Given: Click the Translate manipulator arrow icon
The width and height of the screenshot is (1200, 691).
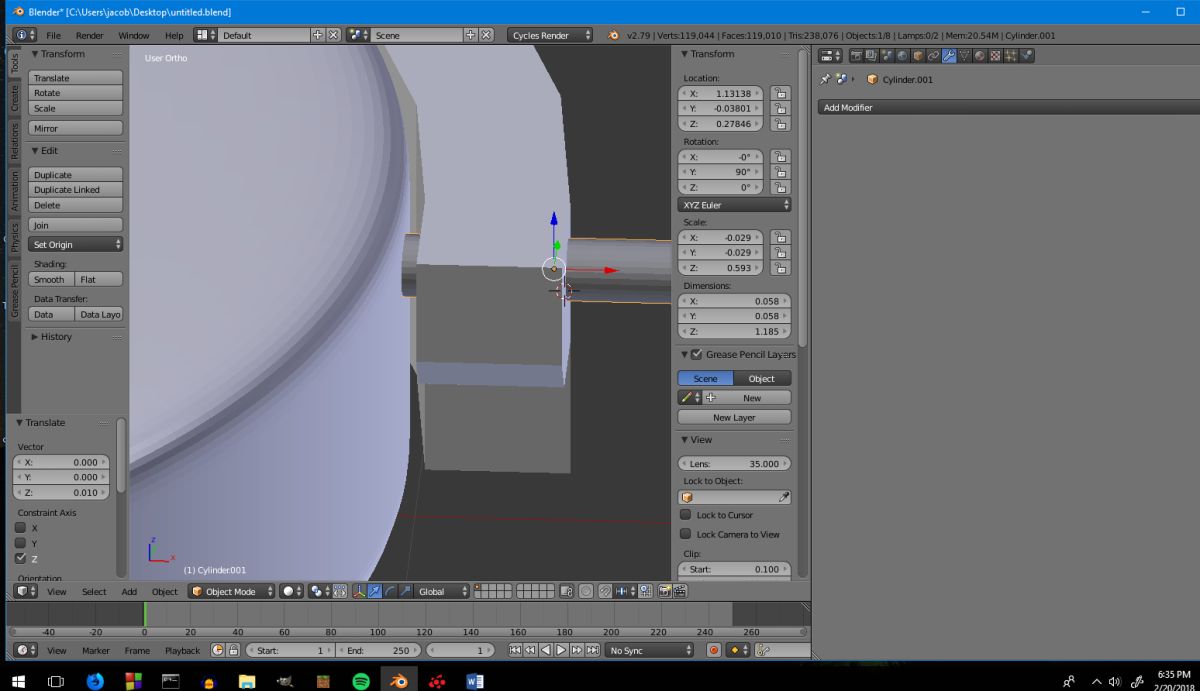Looking at the screenshot, I should [374, 591].
